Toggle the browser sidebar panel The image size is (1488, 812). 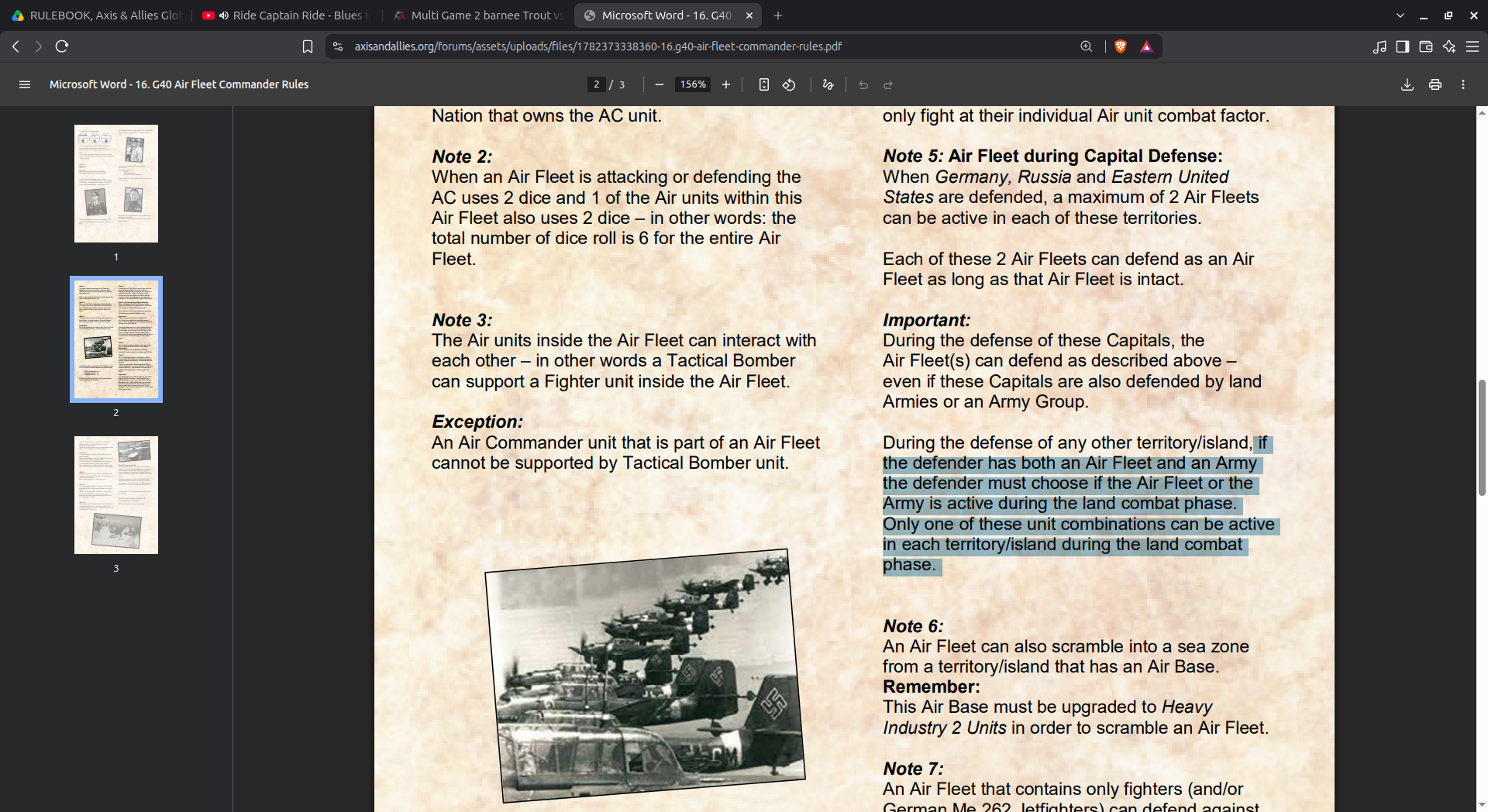[x=1403, y=46]
